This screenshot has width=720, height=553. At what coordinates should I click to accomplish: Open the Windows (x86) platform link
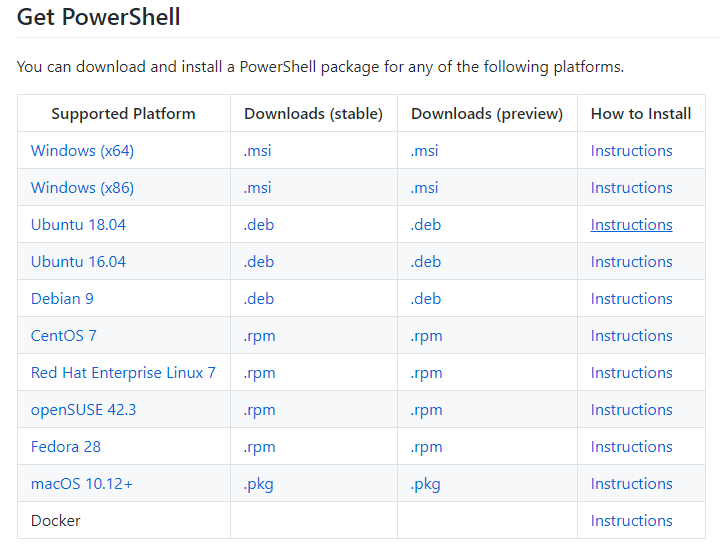coord(82,187)
